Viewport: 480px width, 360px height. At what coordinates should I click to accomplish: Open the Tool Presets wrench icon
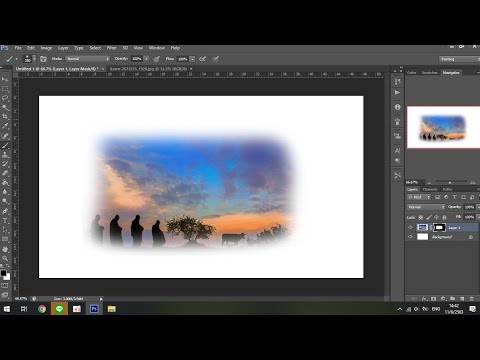[x=397, y=175]
